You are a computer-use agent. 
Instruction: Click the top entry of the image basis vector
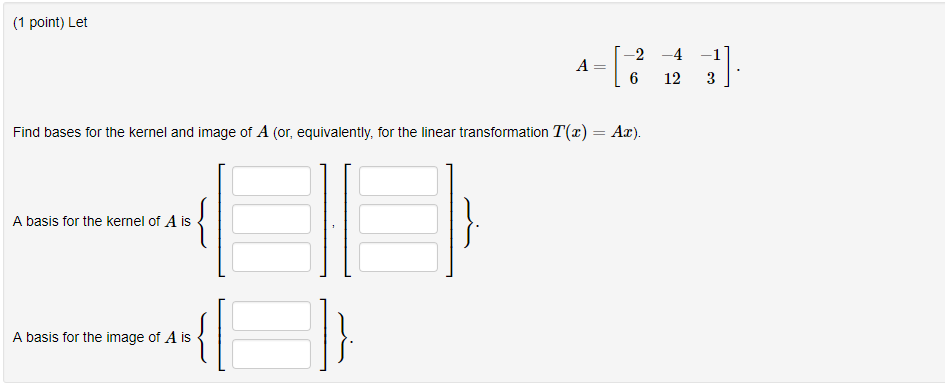(x=271, y=316)
